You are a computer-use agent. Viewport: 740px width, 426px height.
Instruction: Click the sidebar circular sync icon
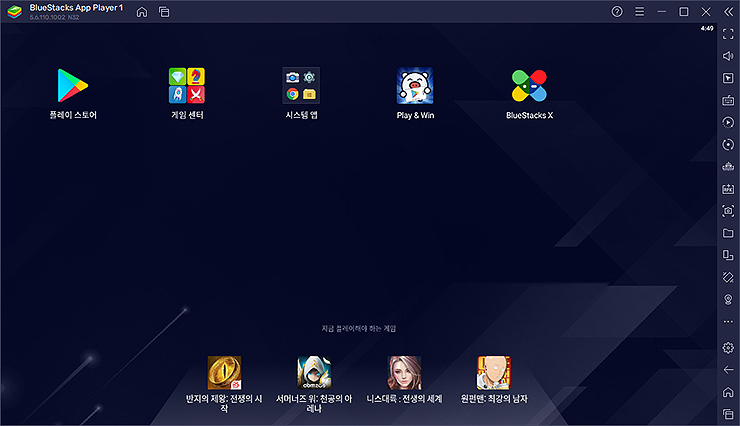728,144
